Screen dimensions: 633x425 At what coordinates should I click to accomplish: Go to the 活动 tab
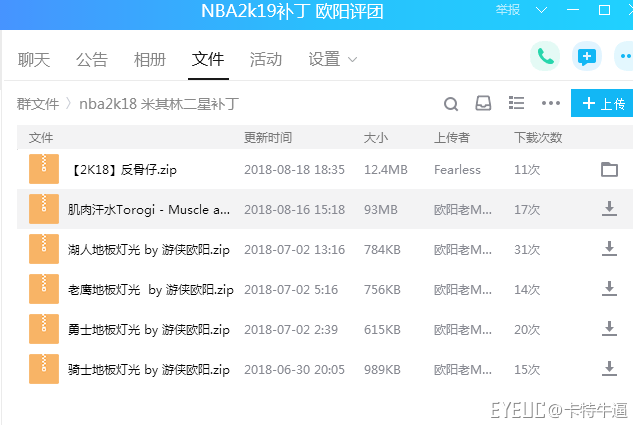[266, 60]
